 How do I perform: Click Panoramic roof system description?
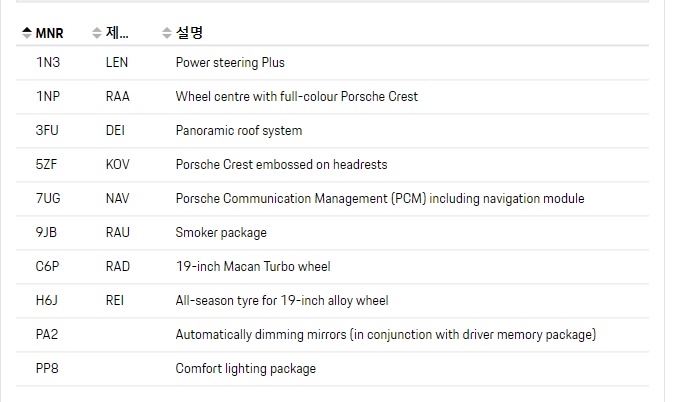click(239, 131)
